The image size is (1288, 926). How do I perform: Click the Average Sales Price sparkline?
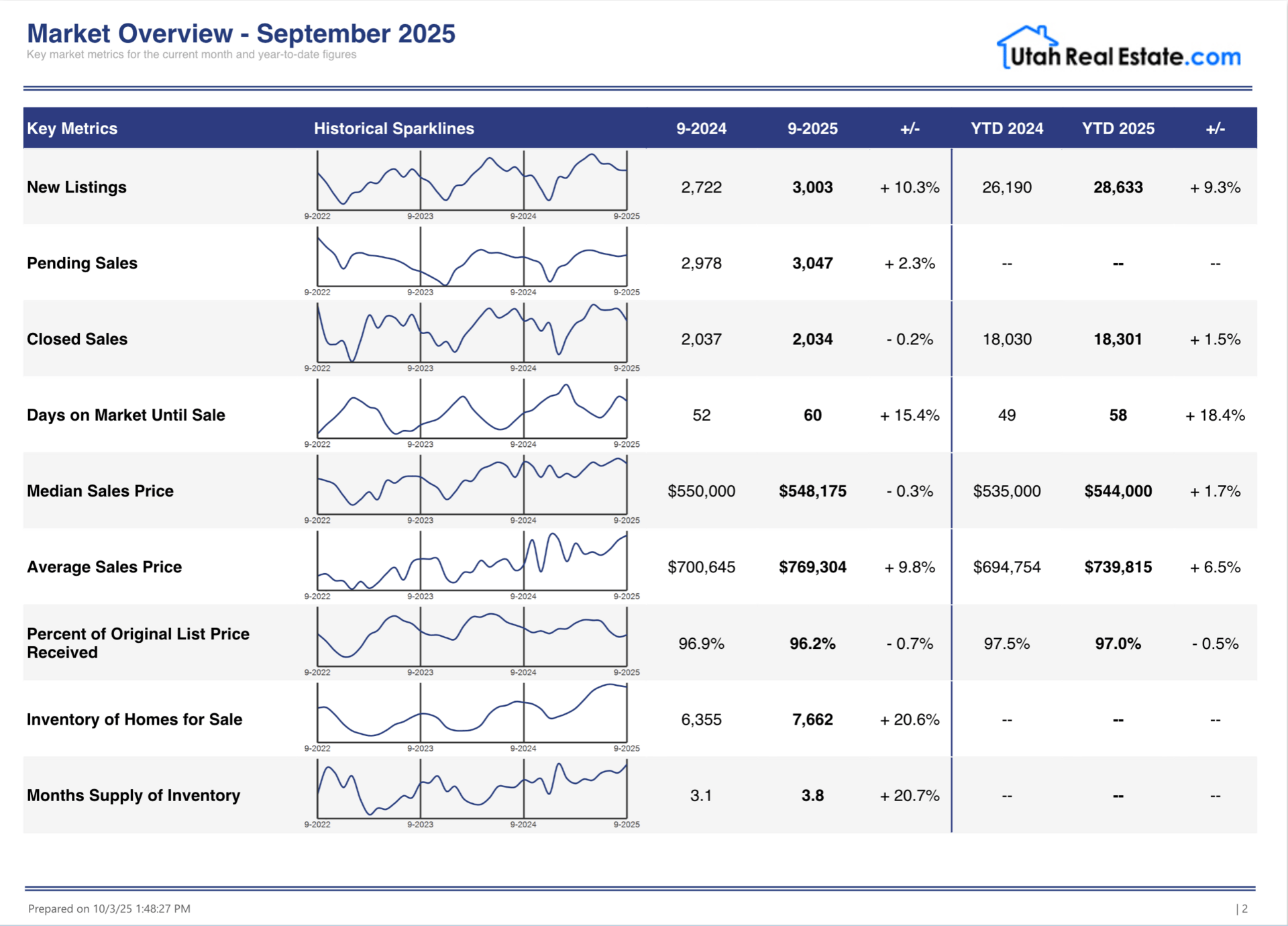coord(472,561)
